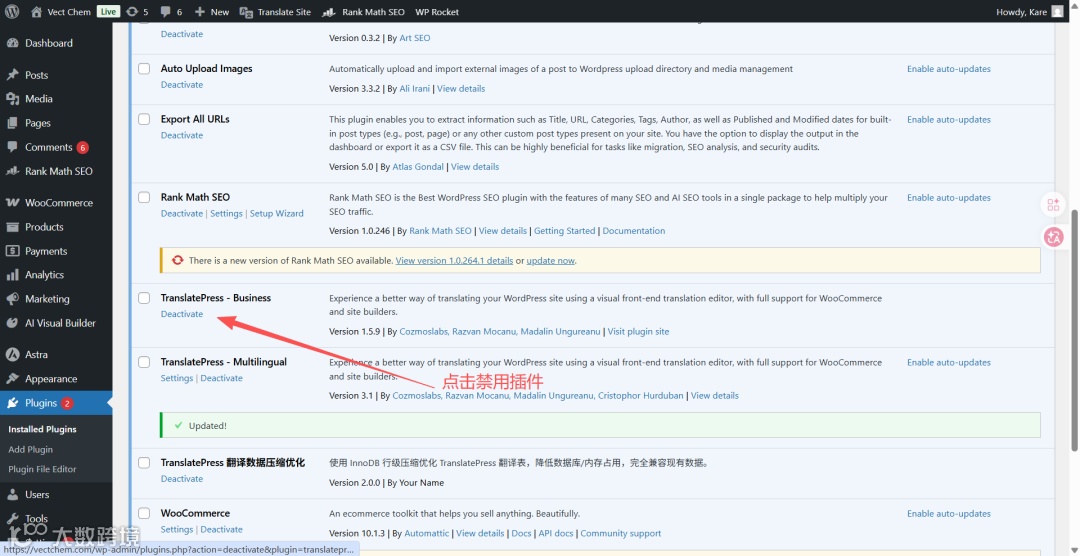The height and width of the screenshot is (556, 1080).
Task: Click the Comments icon in sidebar
Action: pyautogui.click(x=12, y=147)
